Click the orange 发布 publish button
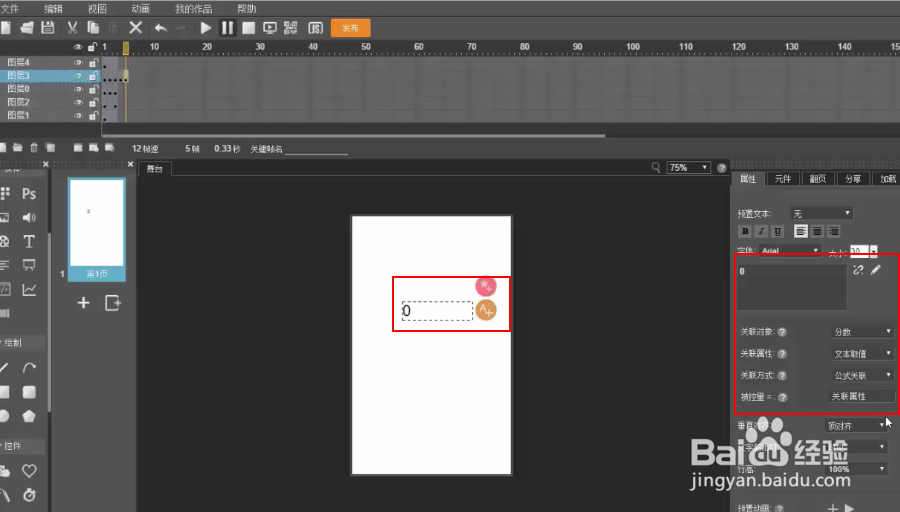 pos(350,28)
